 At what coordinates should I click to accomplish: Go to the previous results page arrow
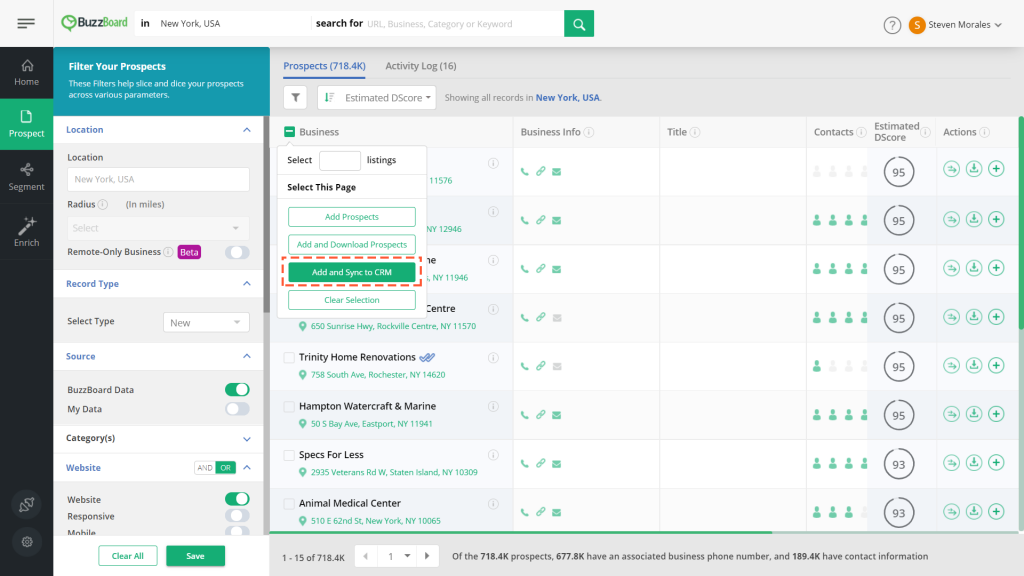point(366,556)
